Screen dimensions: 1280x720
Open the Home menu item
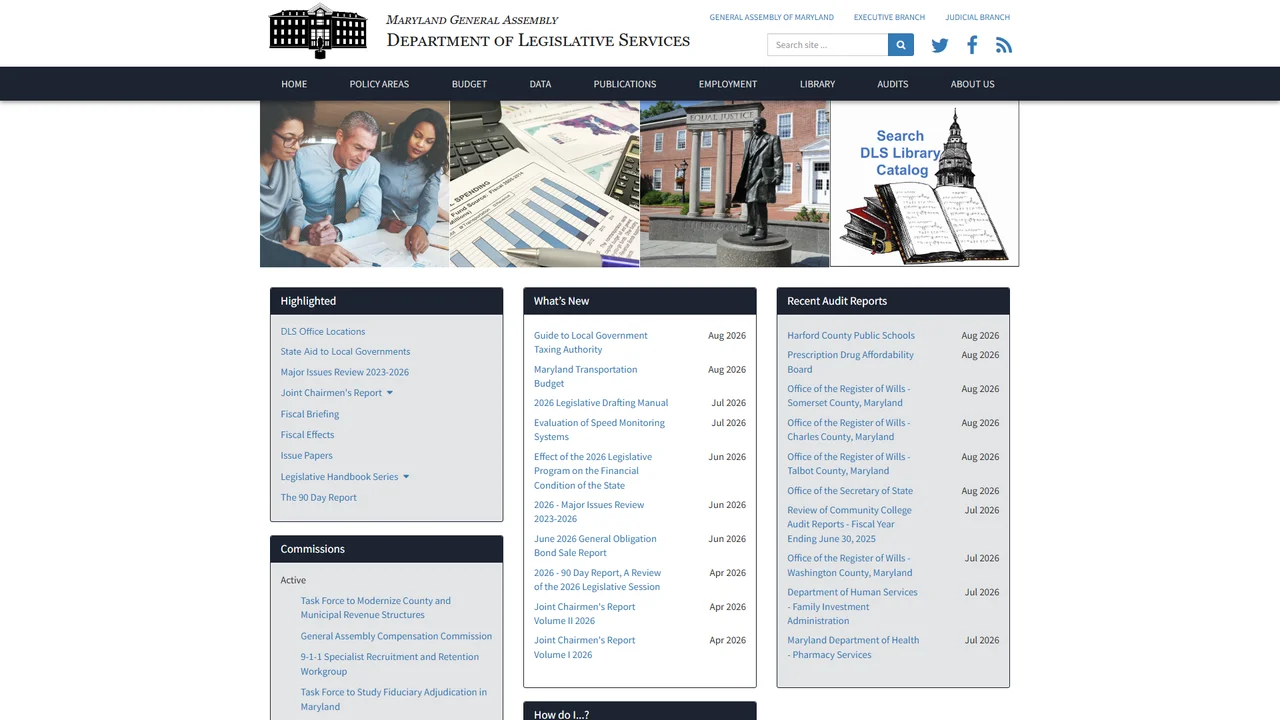(x=294, y=84)
